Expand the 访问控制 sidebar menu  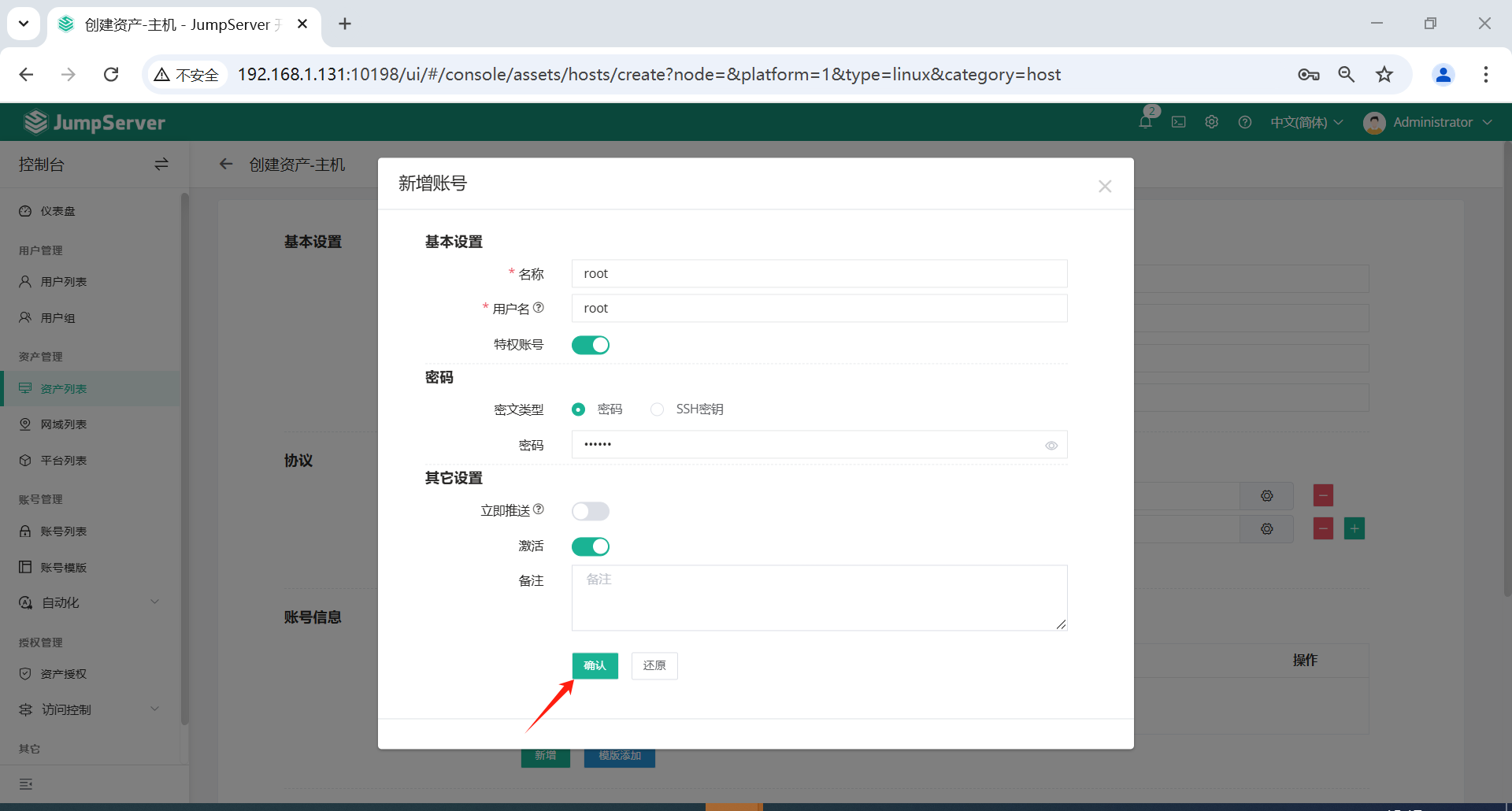pyautogui.click(x=91, y=710)
